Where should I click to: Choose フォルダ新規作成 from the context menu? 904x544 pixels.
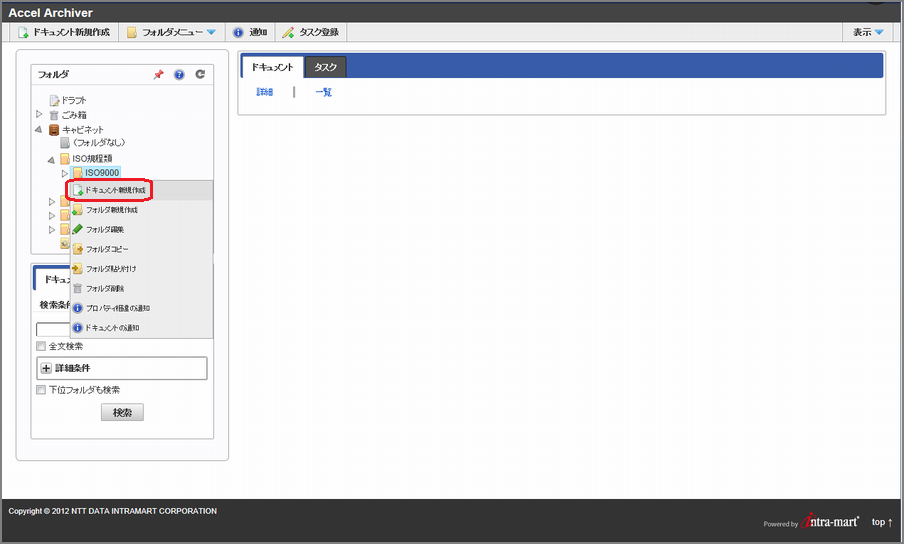click(x=141, y=210)
